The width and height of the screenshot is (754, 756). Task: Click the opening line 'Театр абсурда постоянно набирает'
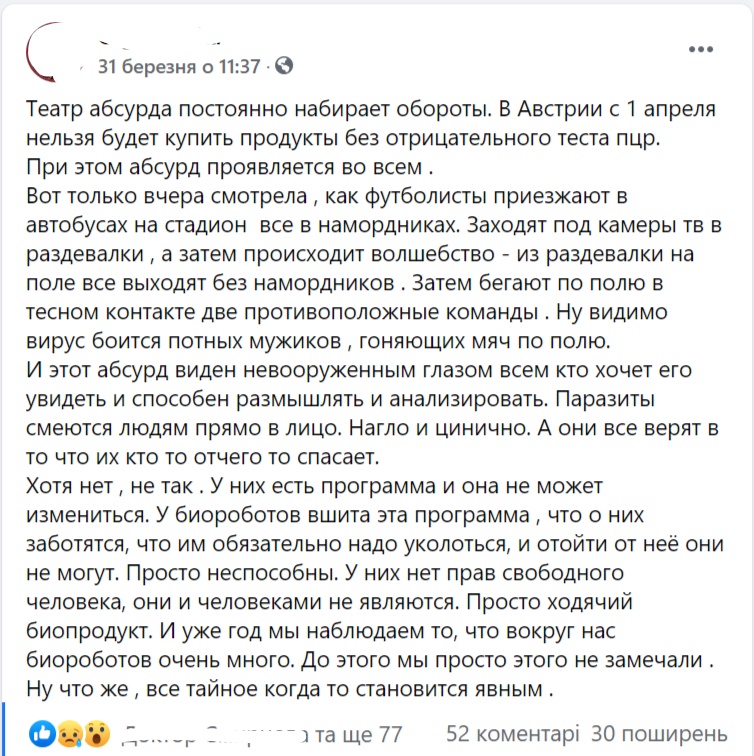[x=371, y=109]
